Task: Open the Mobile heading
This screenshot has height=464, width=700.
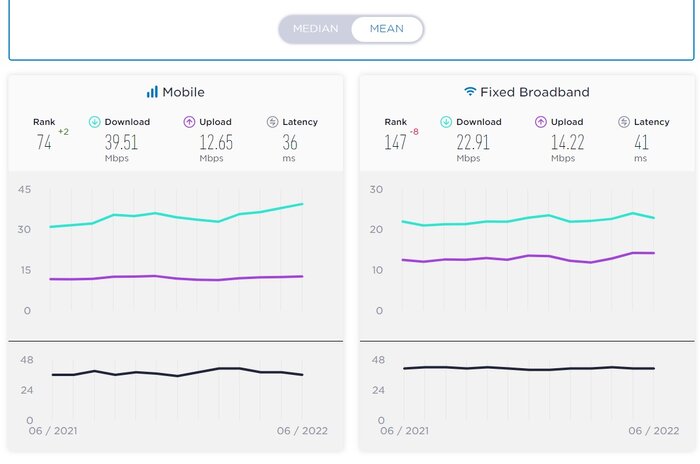Action: click(x=183, y=92)
